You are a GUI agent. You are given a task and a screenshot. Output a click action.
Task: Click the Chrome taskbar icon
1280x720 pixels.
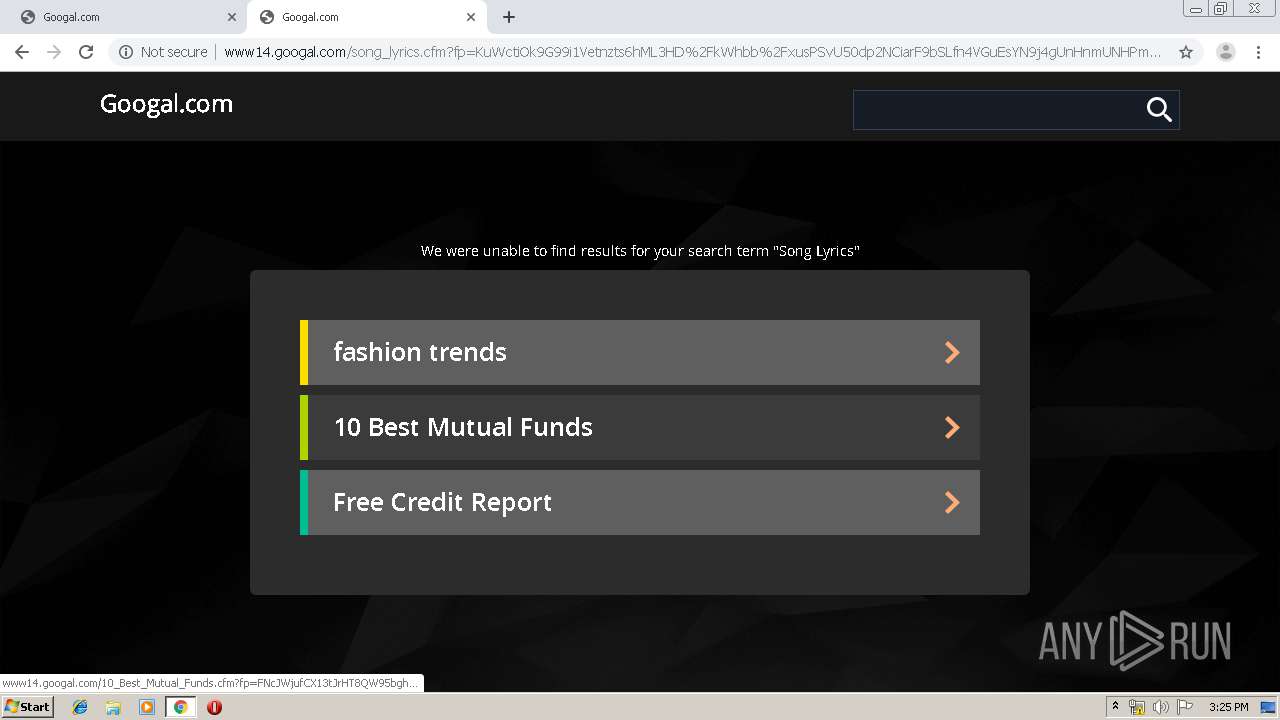180,707
